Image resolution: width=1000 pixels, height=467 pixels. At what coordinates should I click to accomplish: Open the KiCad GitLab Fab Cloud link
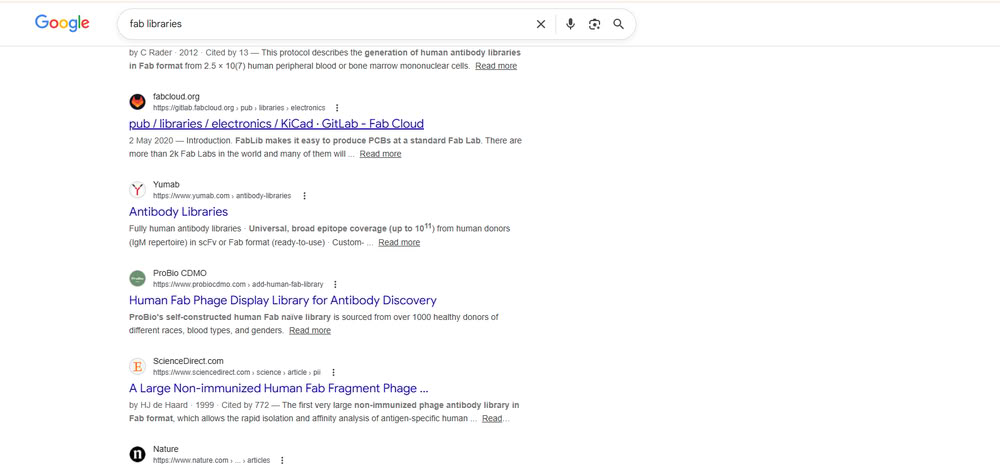point(276,124)
